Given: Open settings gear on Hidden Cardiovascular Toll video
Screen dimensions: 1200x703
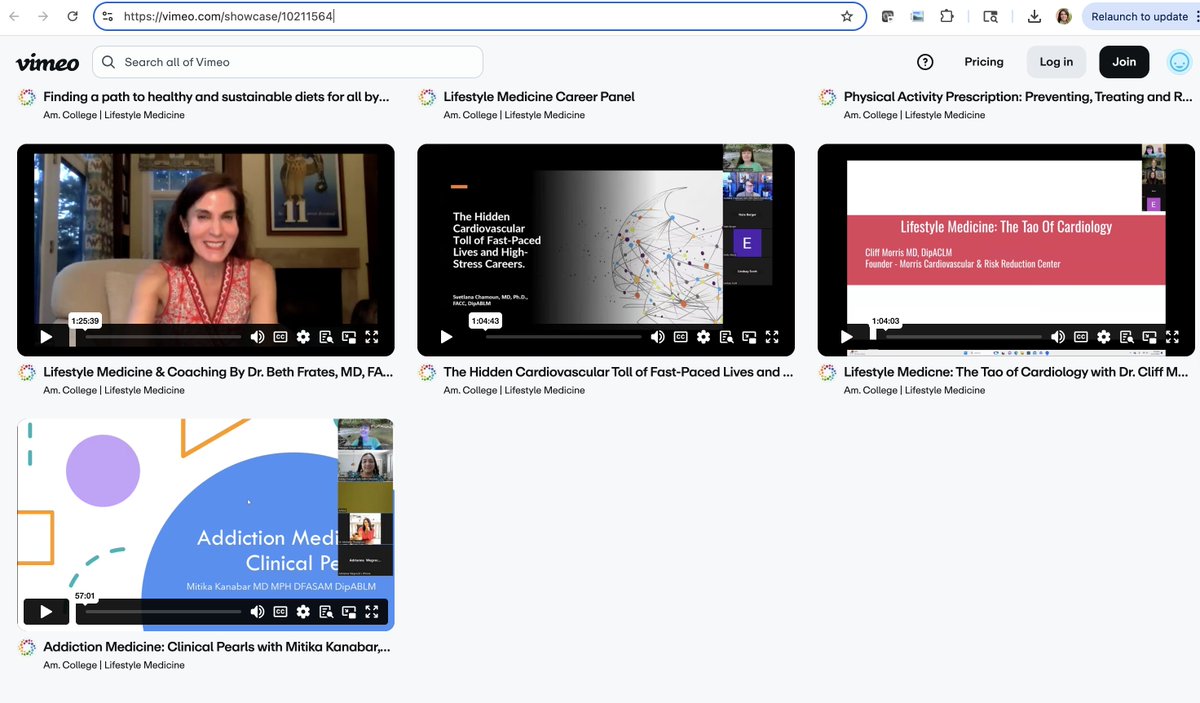Looking at the screenshot, I should [703, 337].
